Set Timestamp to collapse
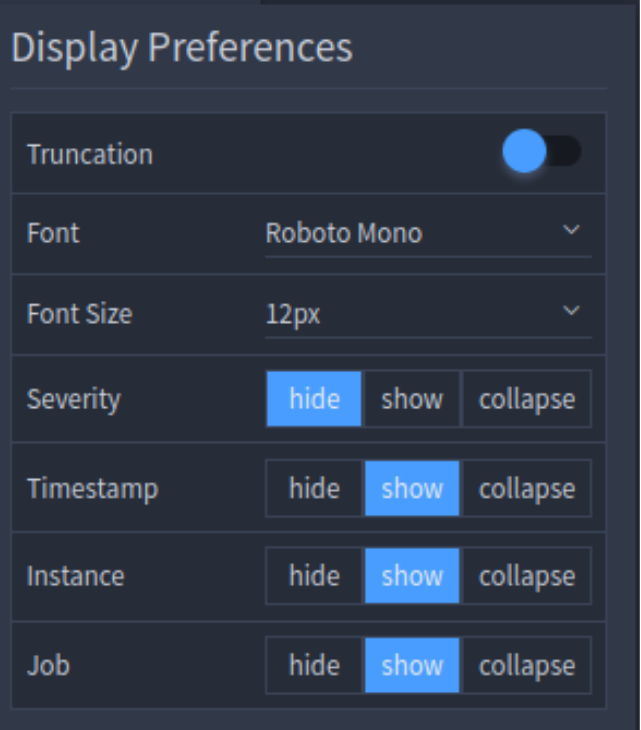This screenshot has height=730, width=641. (527, 488)
